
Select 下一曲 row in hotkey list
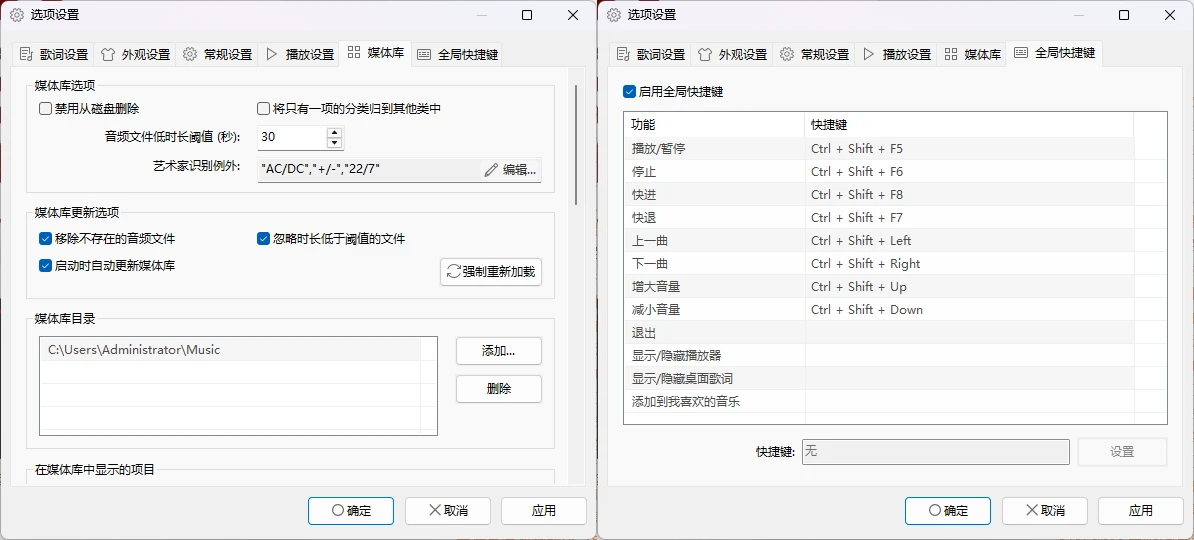(879, 264)
